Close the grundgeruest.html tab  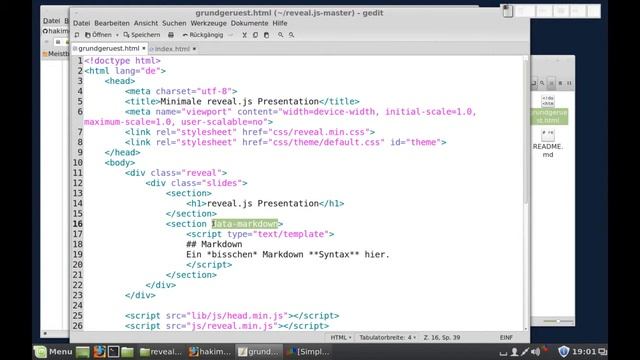tap(144, 49)
